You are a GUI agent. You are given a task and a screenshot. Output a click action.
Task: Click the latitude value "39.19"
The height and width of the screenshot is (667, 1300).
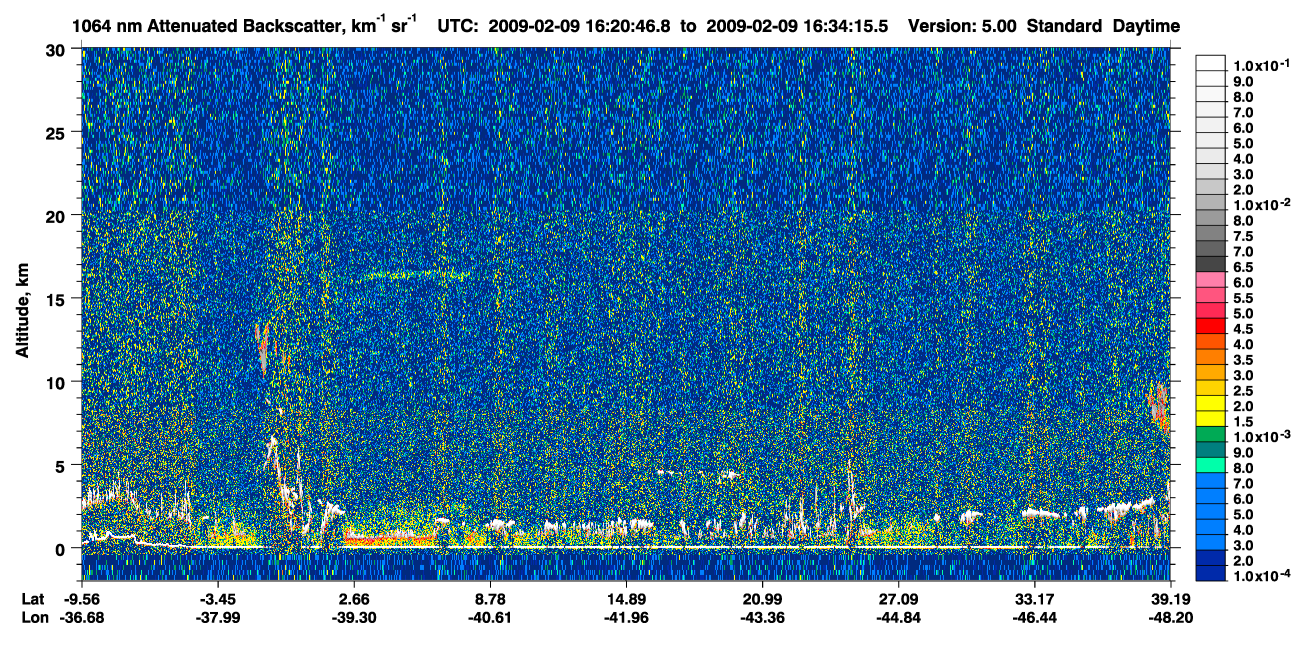tap(1171, 599)
